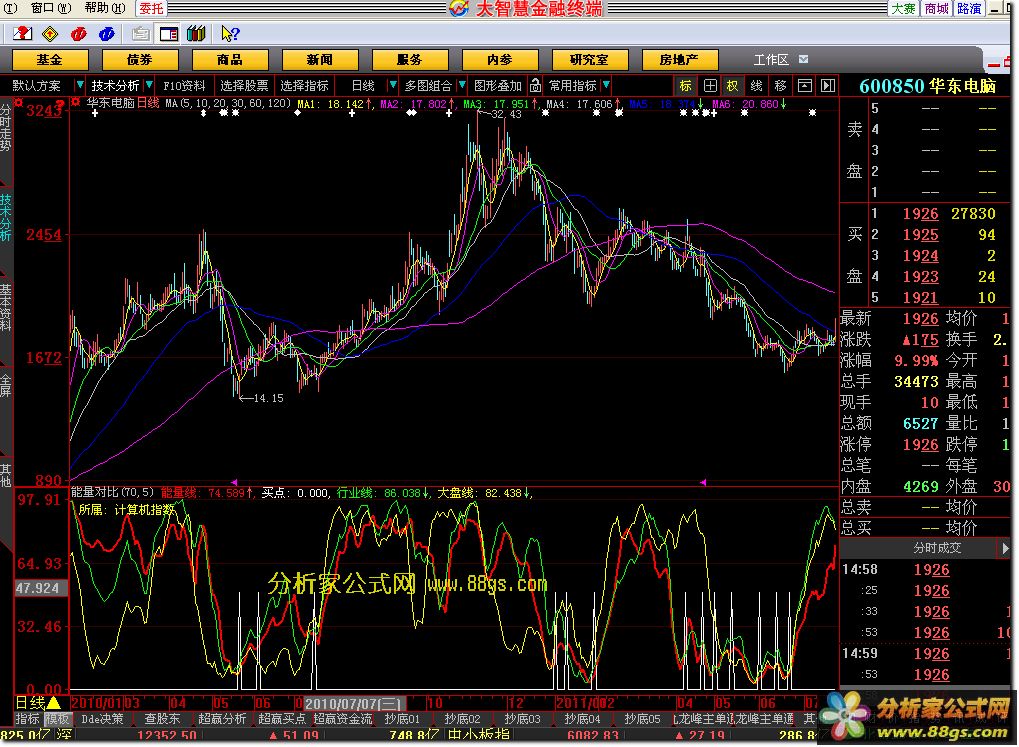Toggle the panel layout window icon
Image resolution: width=1019 pixels, height=747 pixels.
pos(169,33)
